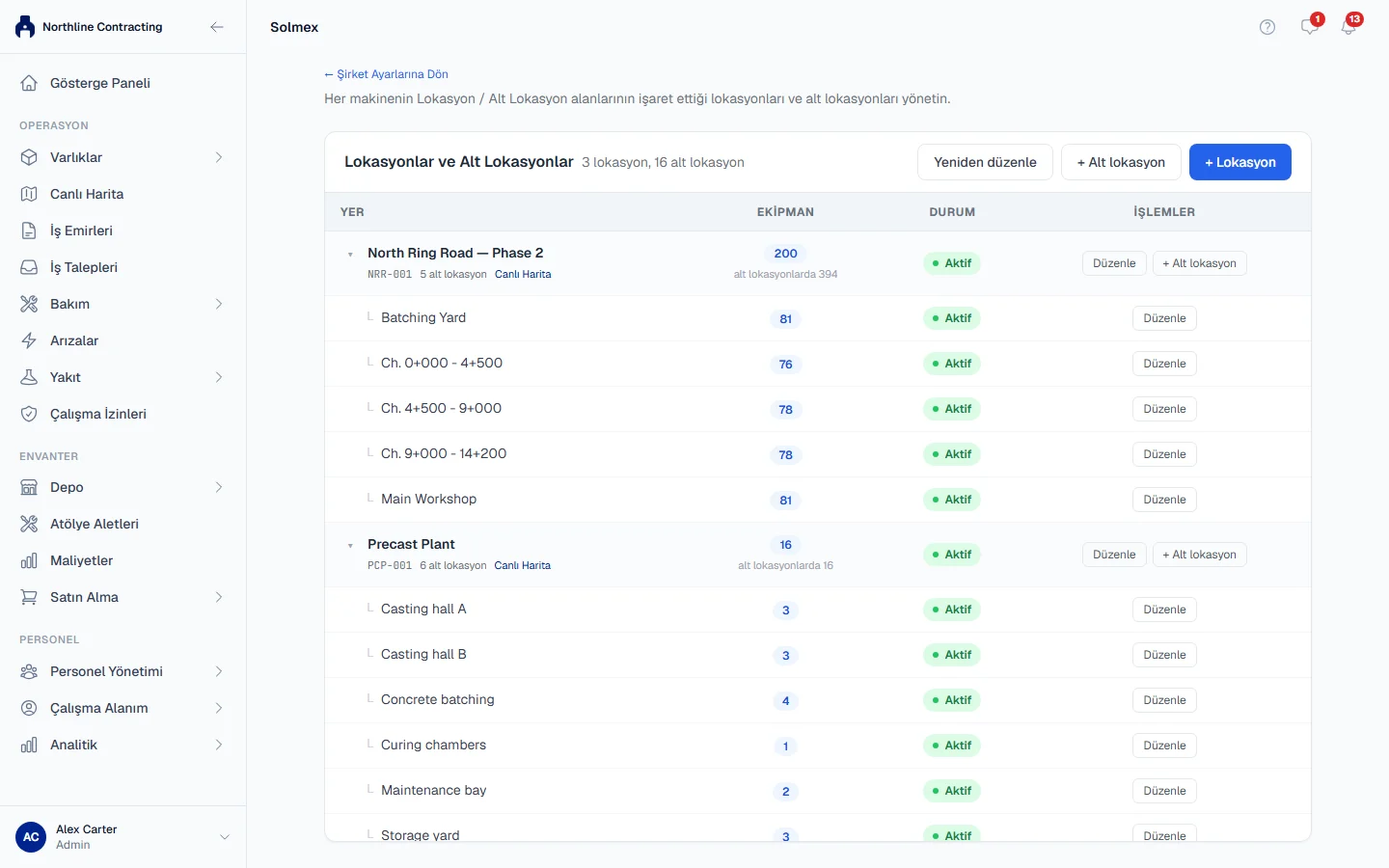The width and height of the screenshot is (1389, 868).
Task: Open the Alex Carter account dropdown
Action: 225,837
